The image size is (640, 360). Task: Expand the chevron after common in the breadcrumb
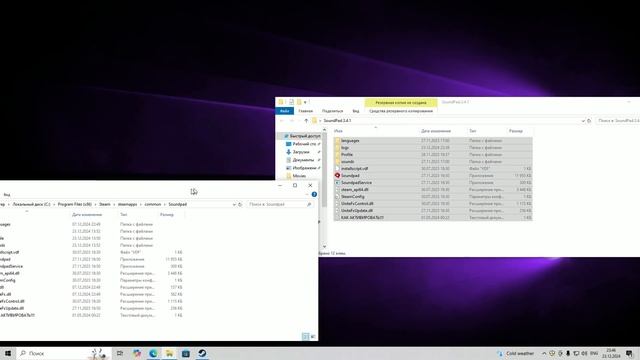click(165, 204)
